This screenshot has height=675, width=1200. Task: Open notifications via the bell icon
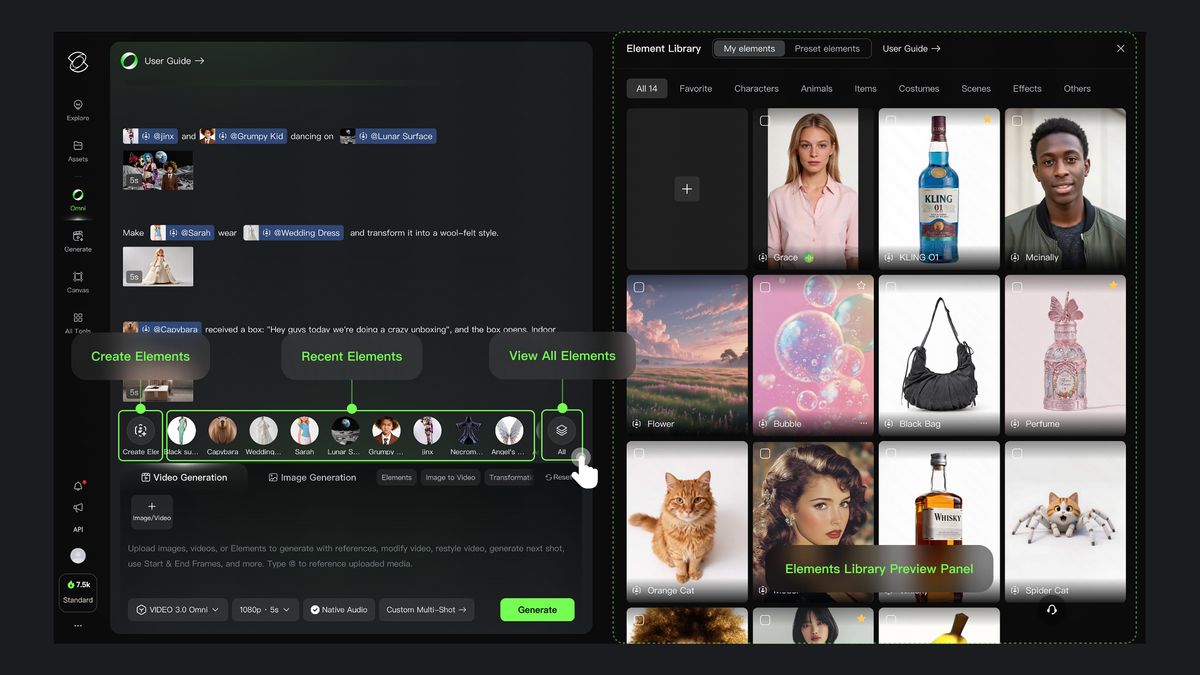[x=78, y=486]
